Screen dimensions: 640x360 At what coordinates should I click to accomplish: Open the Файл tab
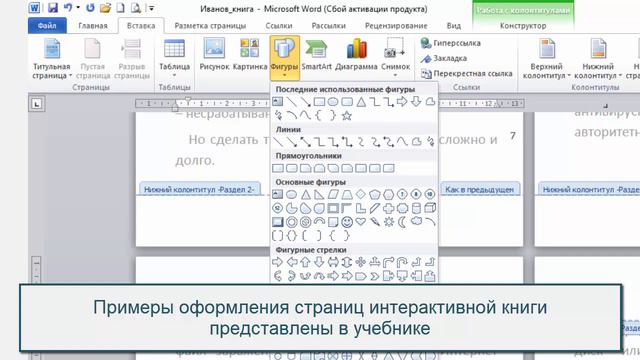(x=47, y=26)
